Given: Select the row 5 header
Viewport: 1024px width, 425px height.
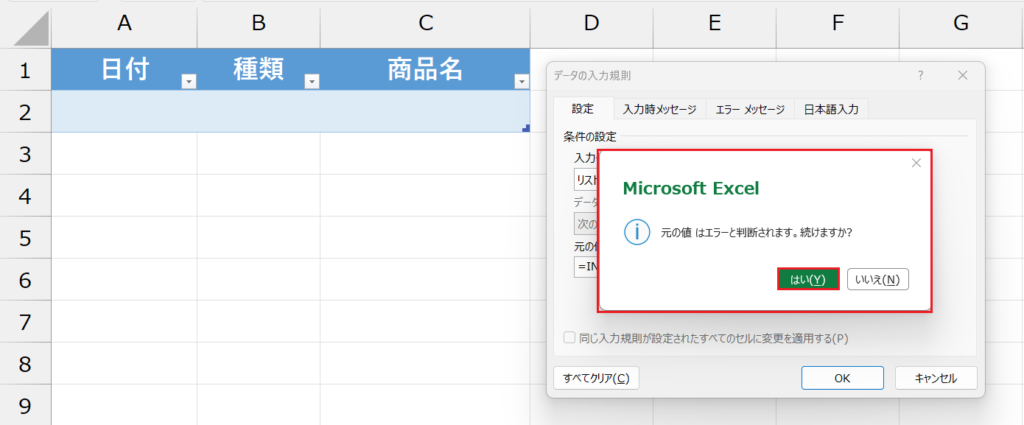Looking at the screenshot, I should tap(25, 238).
